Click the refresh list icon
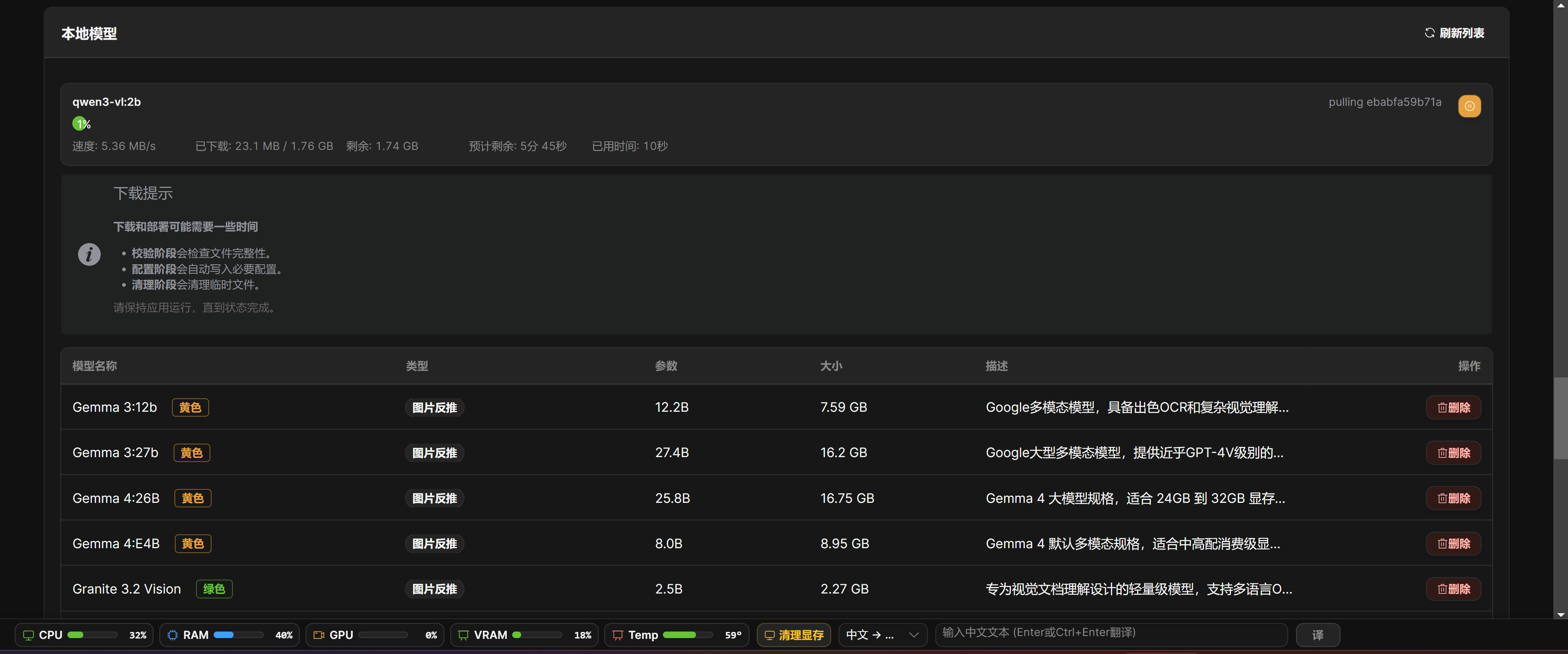Image resolution: width=1568 pixels, height=654 pixels. point(1429,33)
